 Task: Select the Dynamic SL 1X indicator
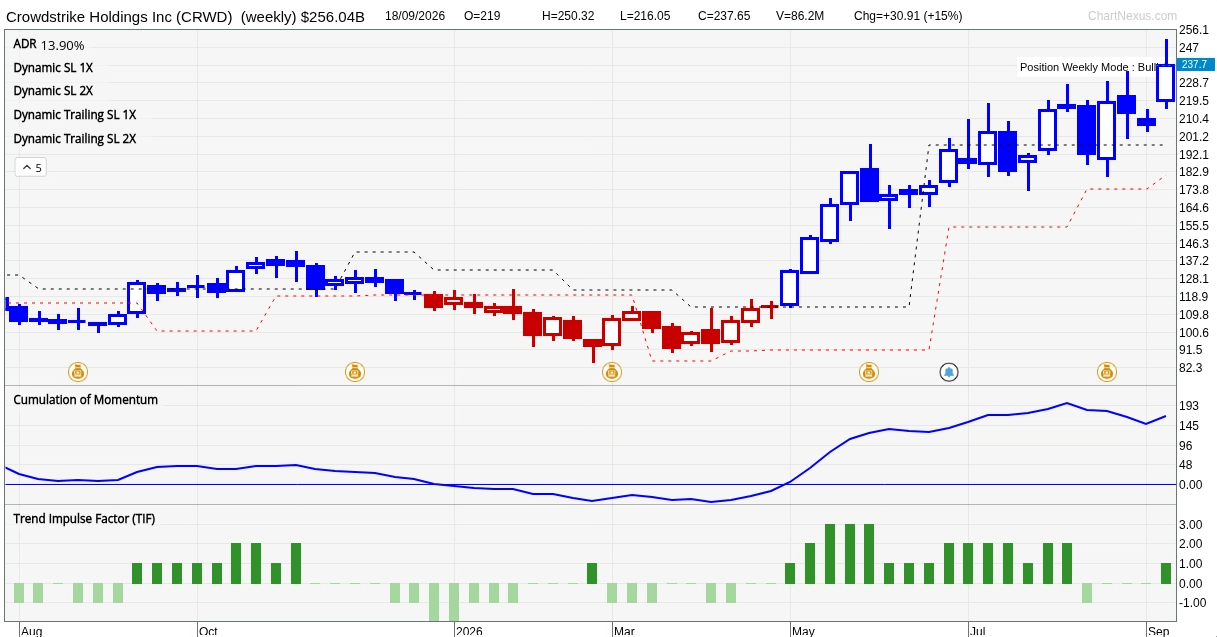click(53, 67)
